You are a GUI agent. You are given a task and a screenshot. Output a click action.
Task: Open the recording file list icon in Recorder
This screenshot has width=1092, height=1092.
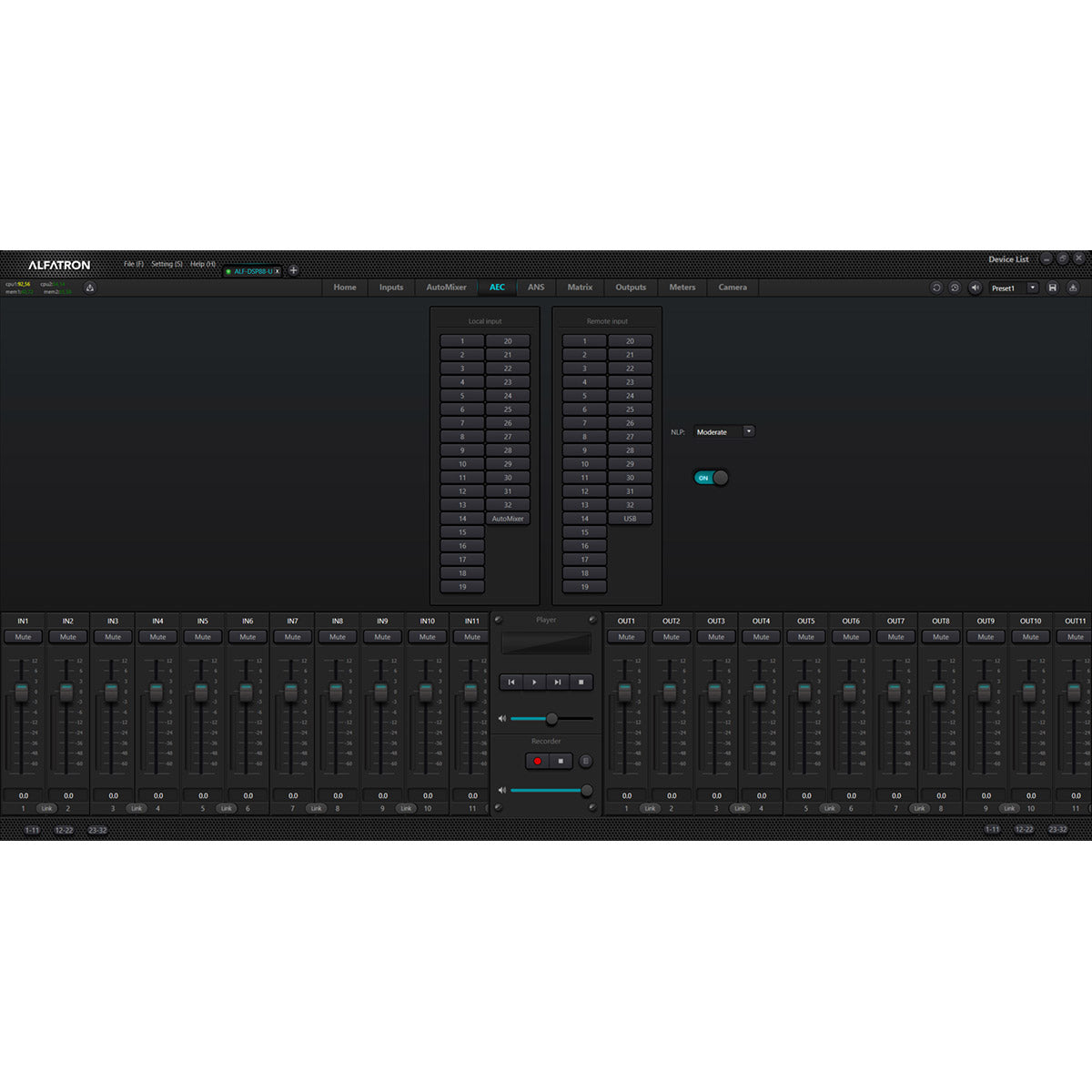(x=584, y=761)
